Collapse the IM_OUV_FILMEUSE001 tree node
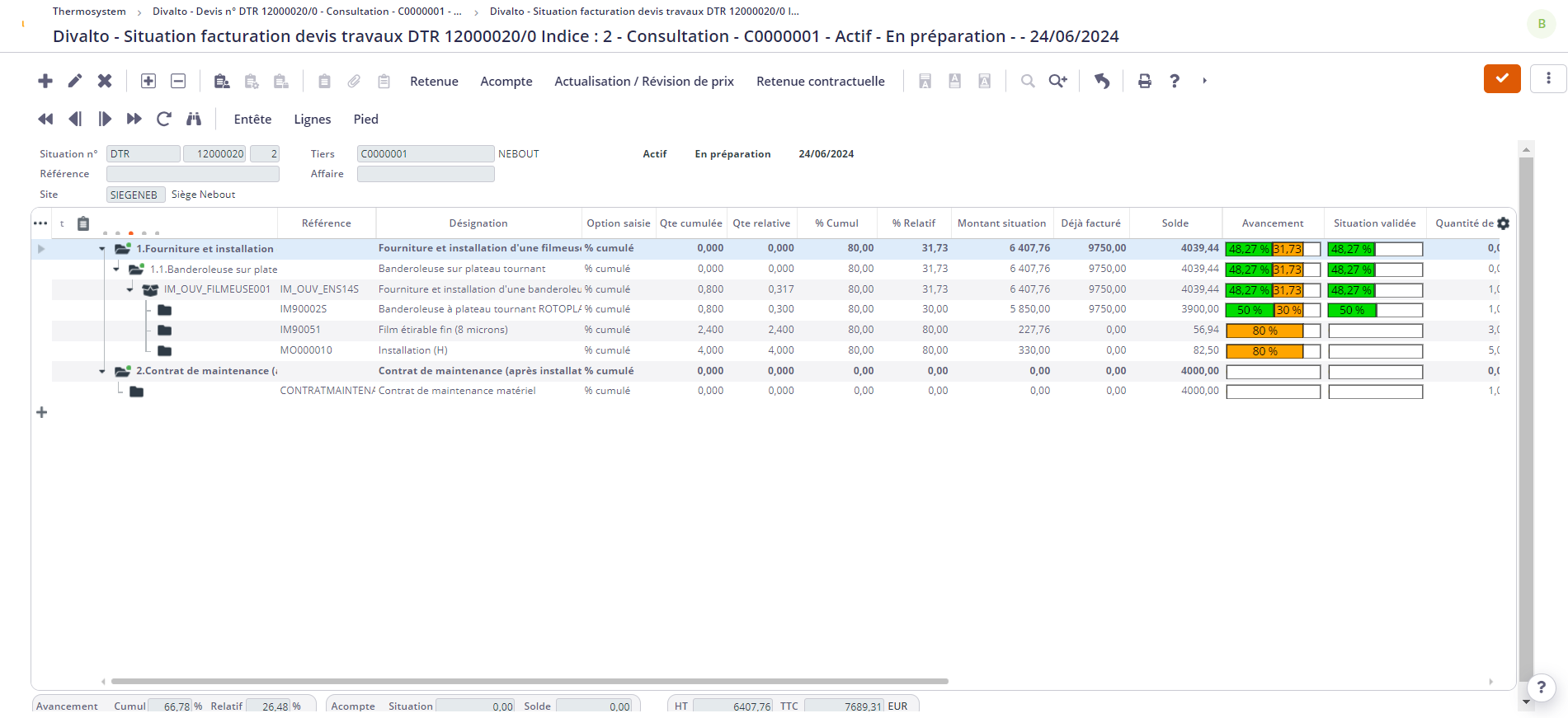The image size is (1568, 718). [130, 289]
